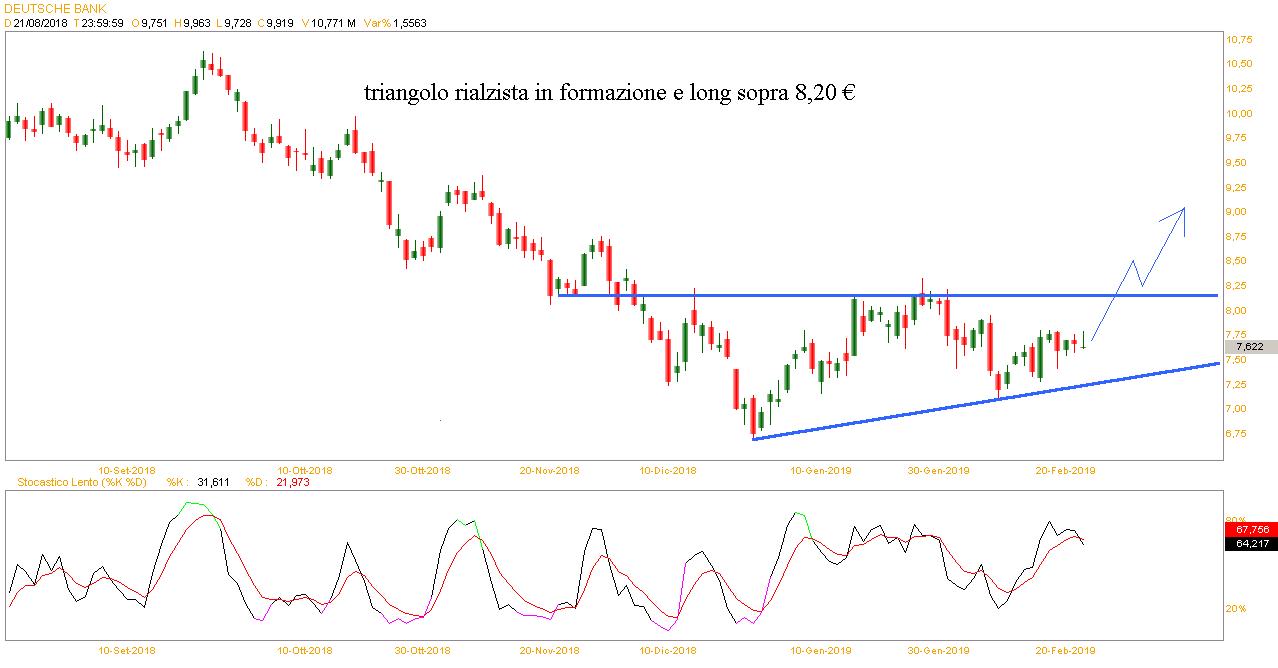1278x668 pixels.
Task: Click the 6,75 price axis label
Action: click(x=1238, y=434)
